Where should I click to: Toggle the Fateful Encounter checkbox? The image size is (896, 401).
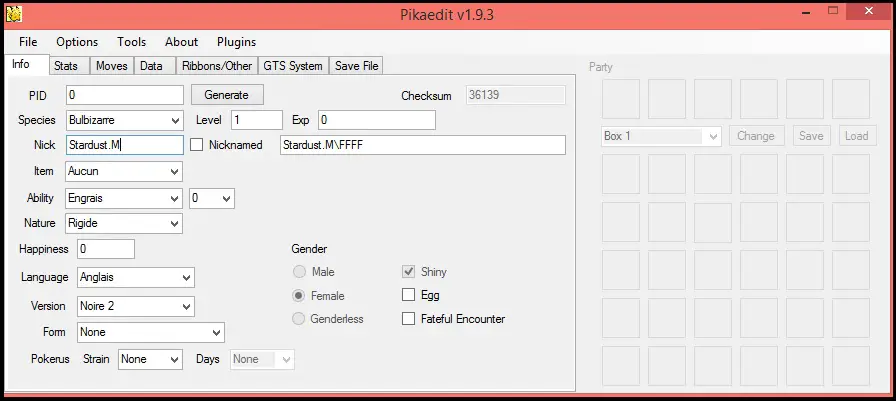point(408,319)
